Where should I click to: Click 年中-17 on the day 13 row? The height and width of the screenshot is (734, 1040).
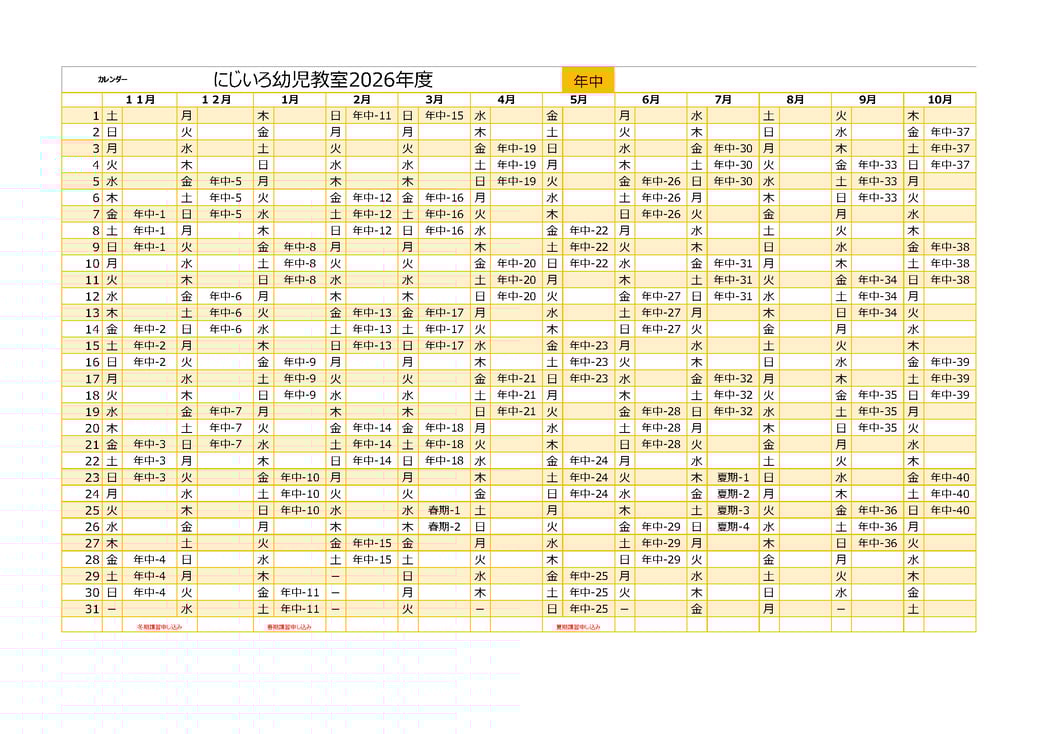pyautogui.click(x=444, y=313)
